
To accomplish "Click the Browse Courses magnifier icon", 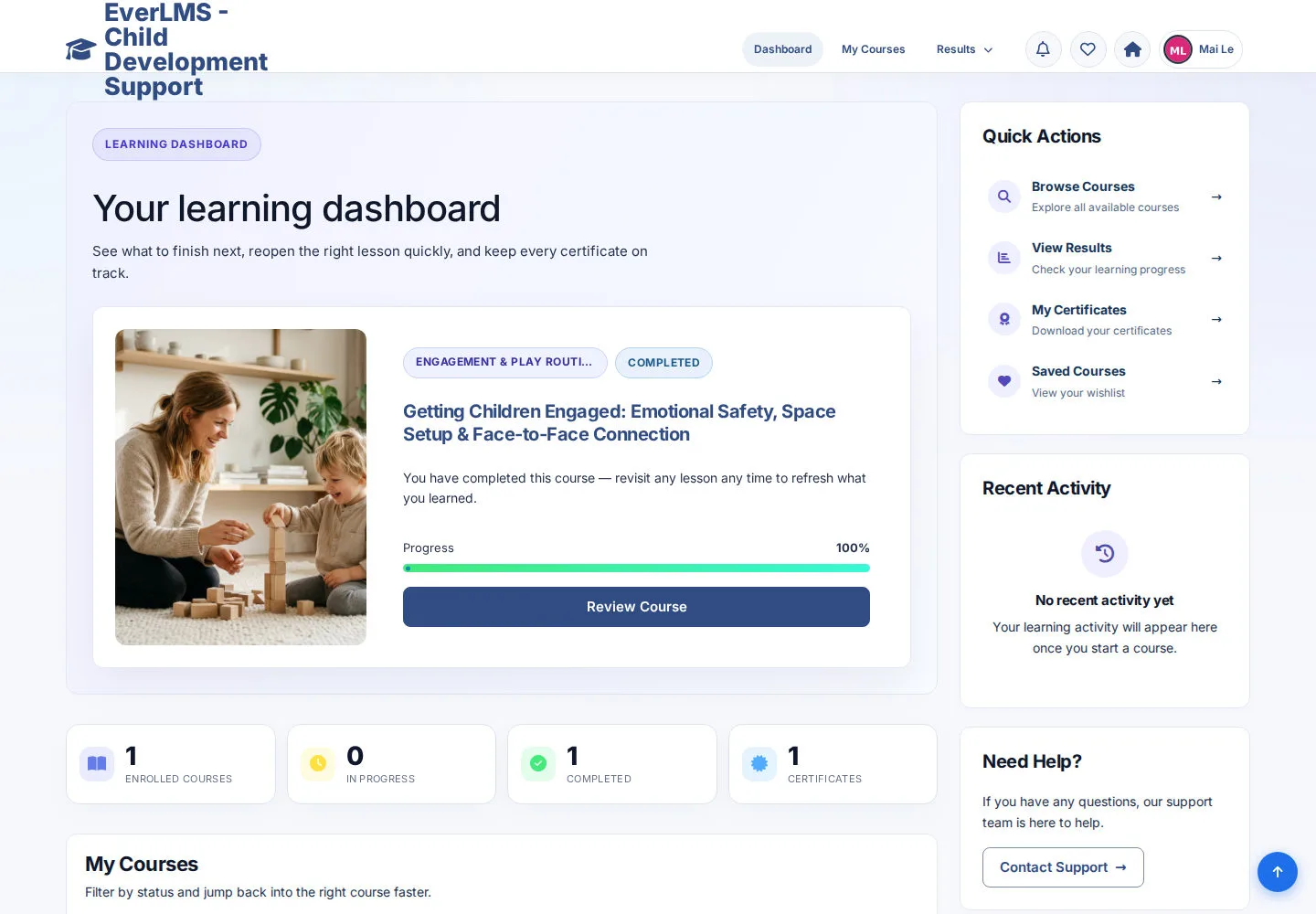I will point(1004,197).
